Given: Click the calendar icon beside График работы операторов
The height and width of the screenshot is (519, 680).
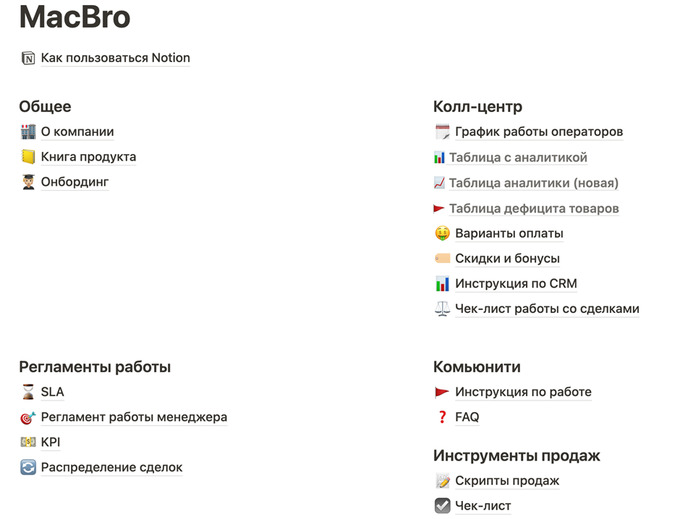Looking at the screenshot, I should click(442, 132).
